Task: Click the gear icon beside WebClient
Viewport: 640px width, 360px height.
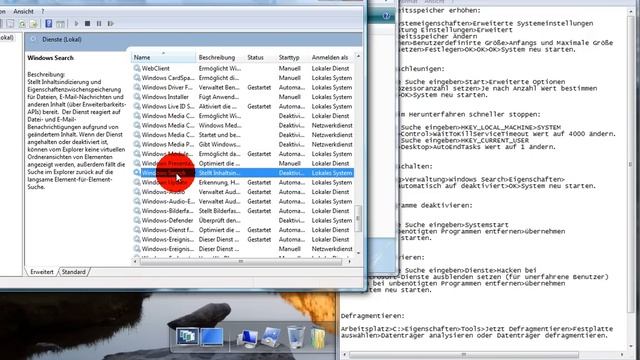Action: click(x=137, y=68)
